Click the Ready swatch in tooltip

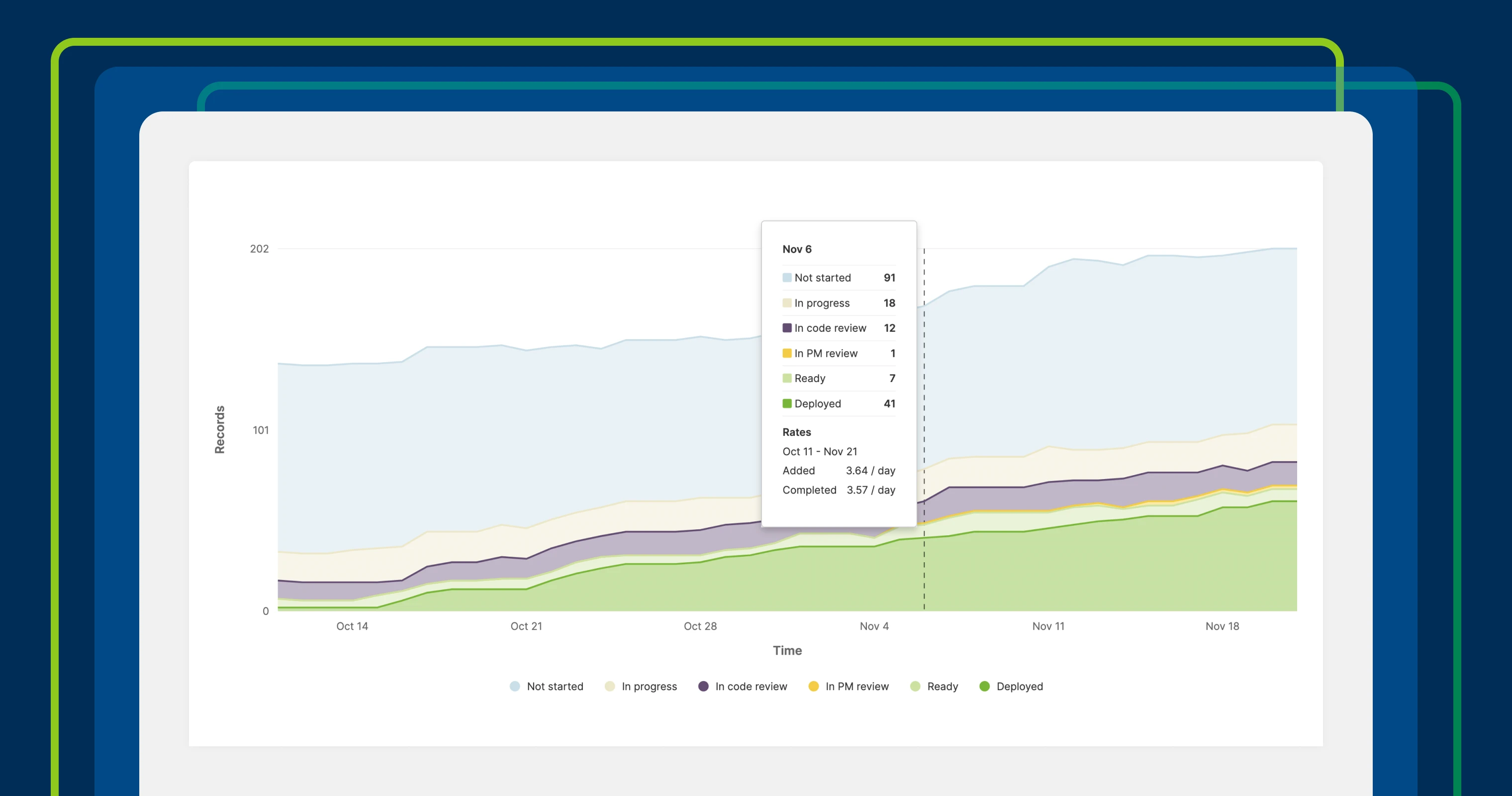click(x=787, y=379)
